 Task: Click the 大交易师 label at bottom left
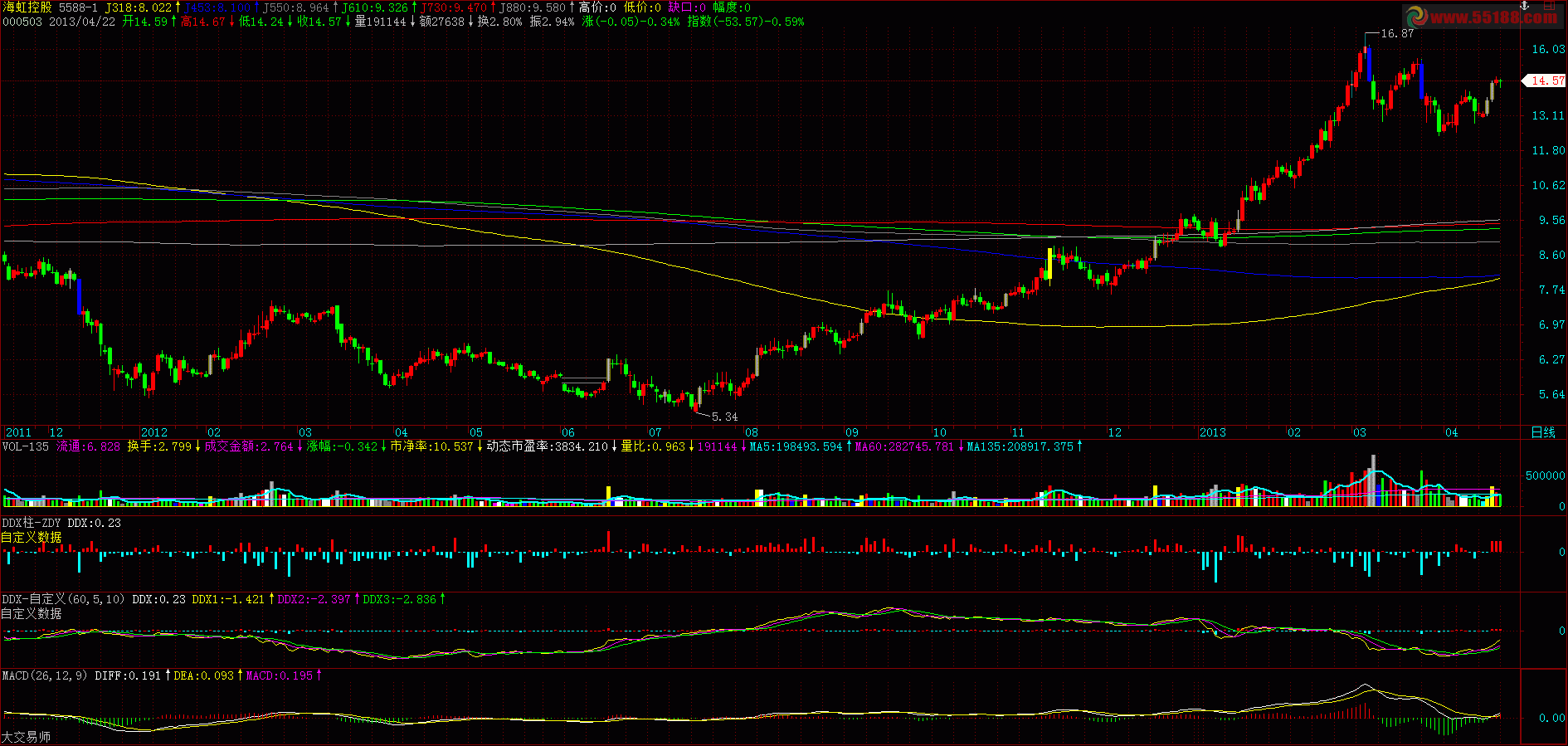[x=27, y=737]
